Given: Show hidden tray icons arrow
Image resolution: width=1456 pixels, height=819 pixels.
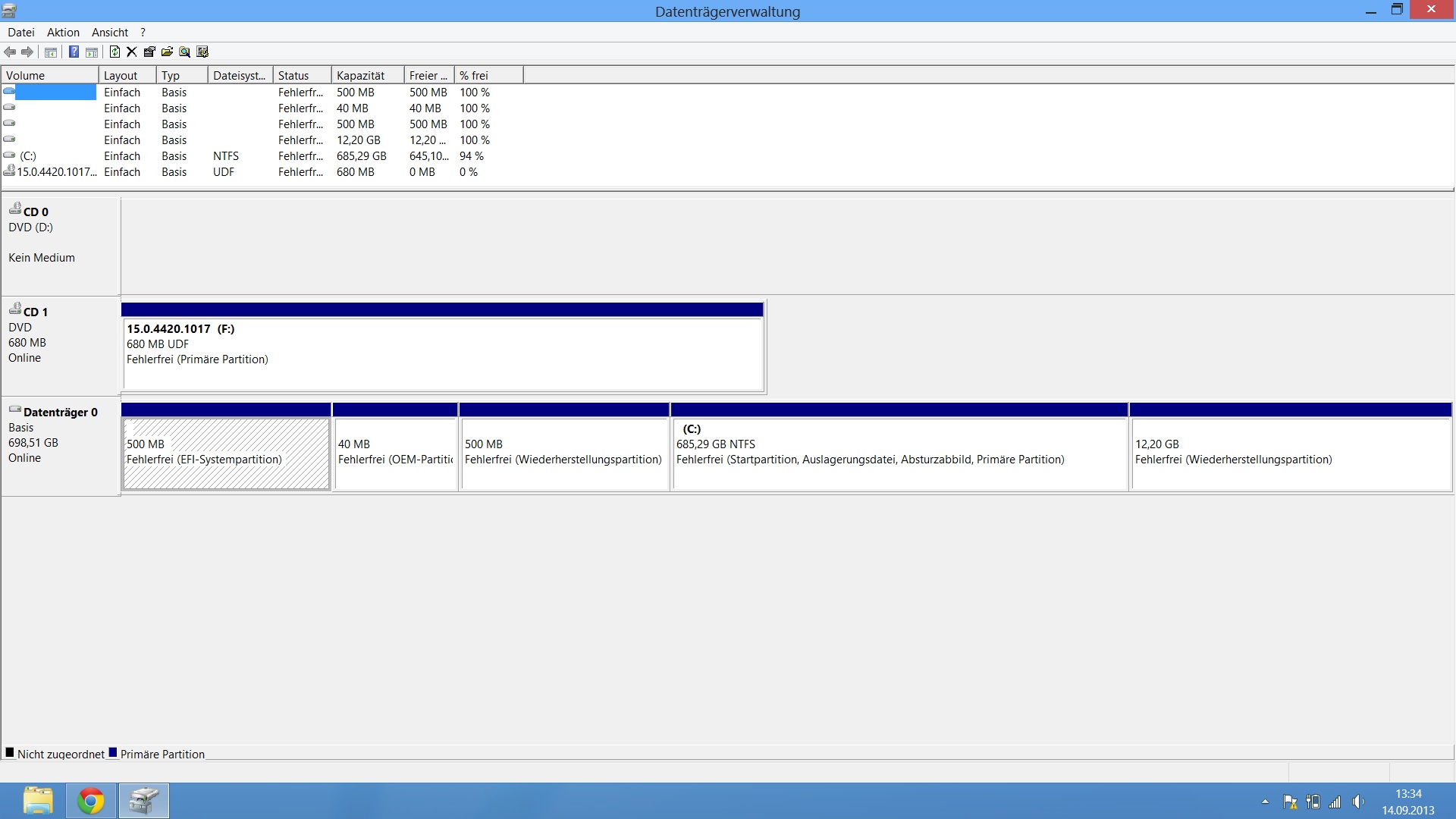Looking at the screenshot, I should [1265, 802].
